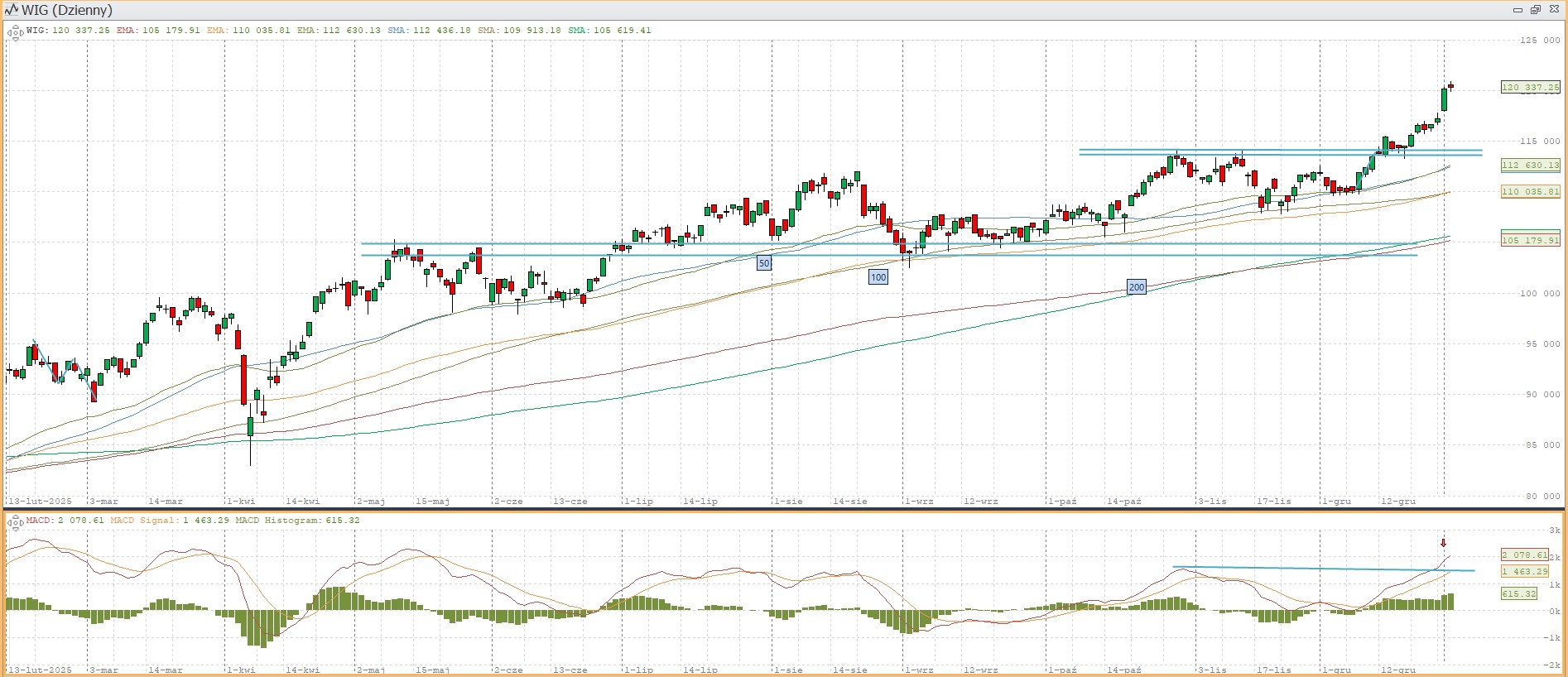This screenshot has height=677, width=1568.
Task: Select the moving average marker labeled 200
Action: tap(1137, 287)
